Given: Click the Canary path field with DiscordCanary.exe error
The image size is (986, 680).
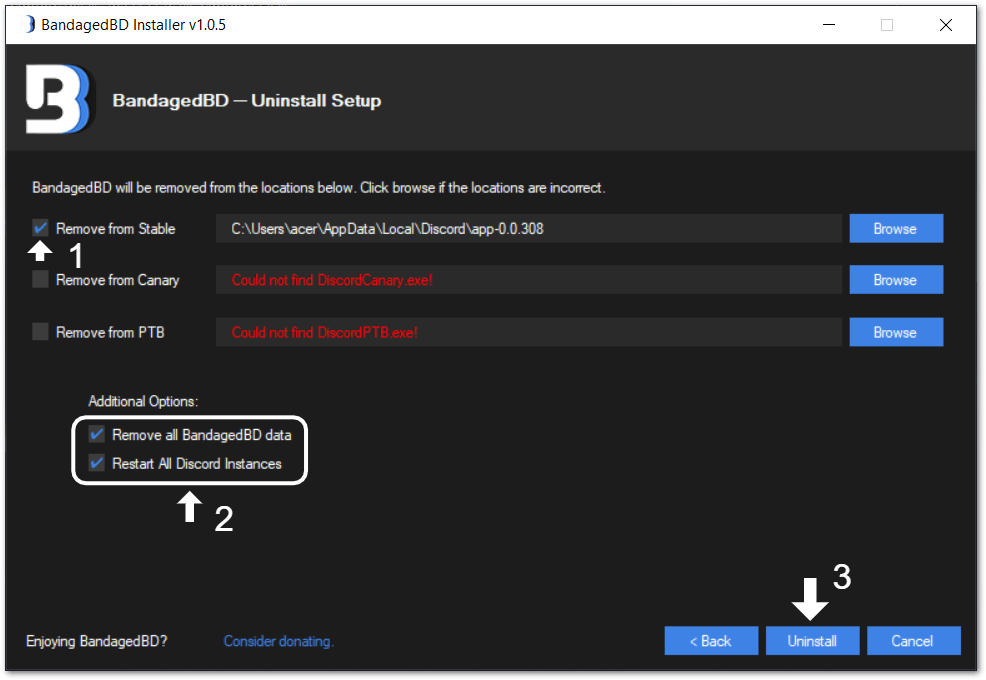Looking at the screenshot, I should click(529, 280).
